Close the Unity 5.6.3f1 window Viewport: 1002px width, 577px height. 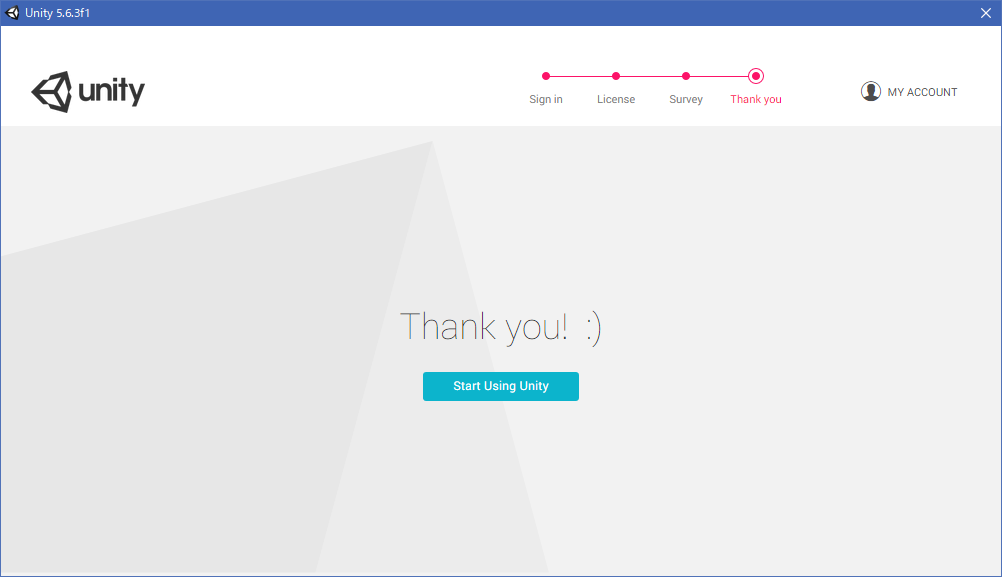click(985, 13)
